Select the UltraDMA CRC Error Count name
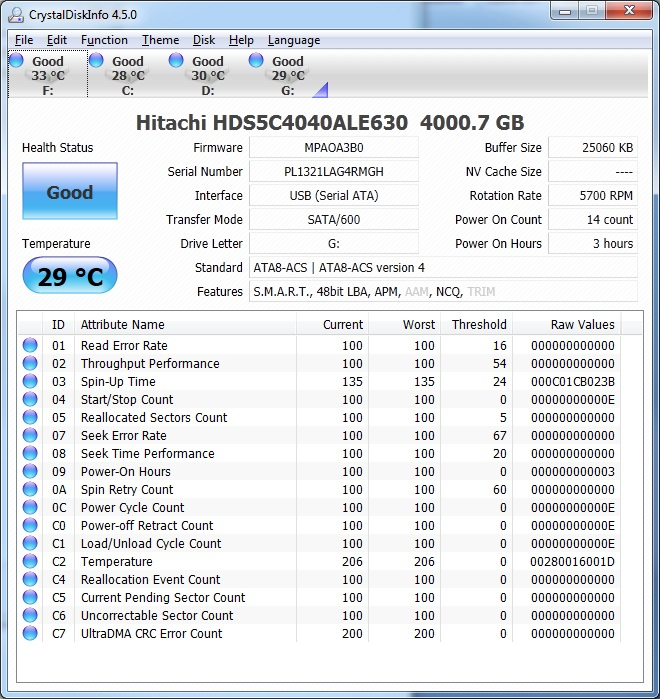 tap(152, 633)
